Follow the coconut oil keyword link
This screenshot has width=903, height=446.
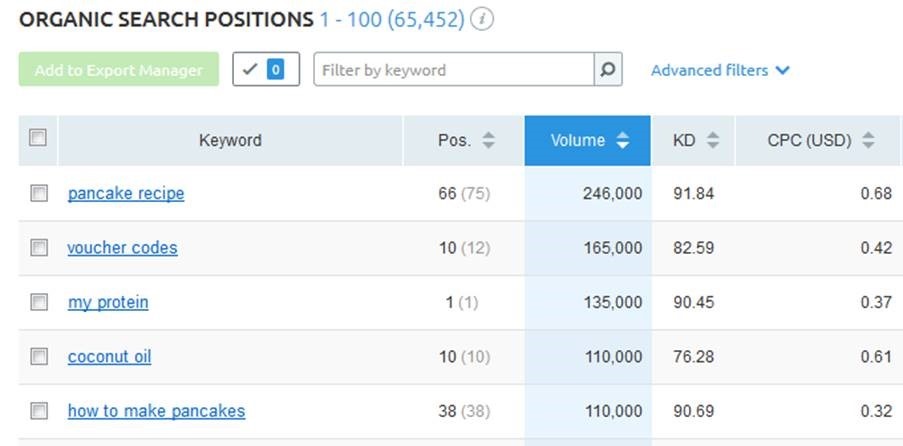pos(109,356)
